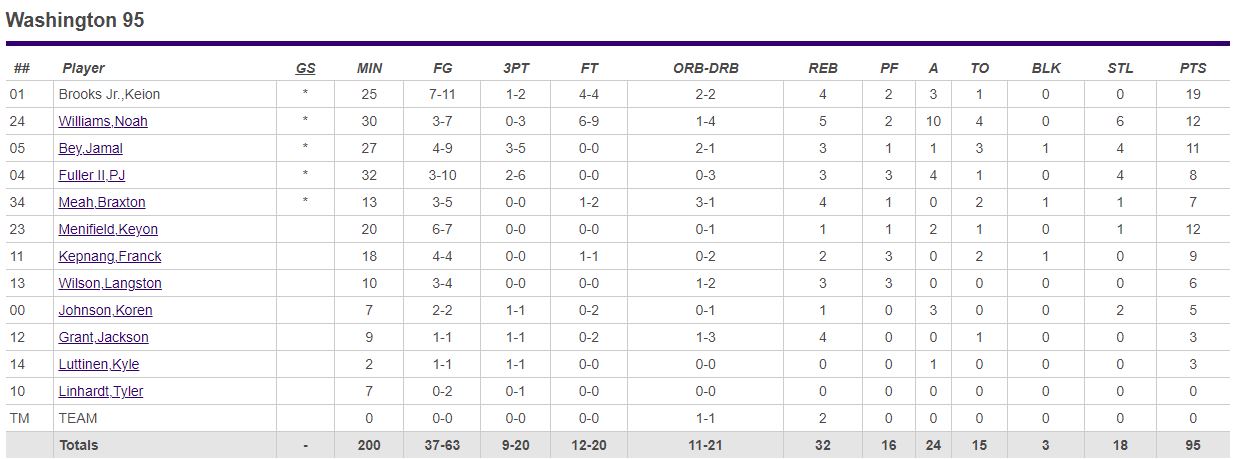The width and height of the screenshot is (1234, 459).
Task: Select the Totals row label
Action: 79,445
